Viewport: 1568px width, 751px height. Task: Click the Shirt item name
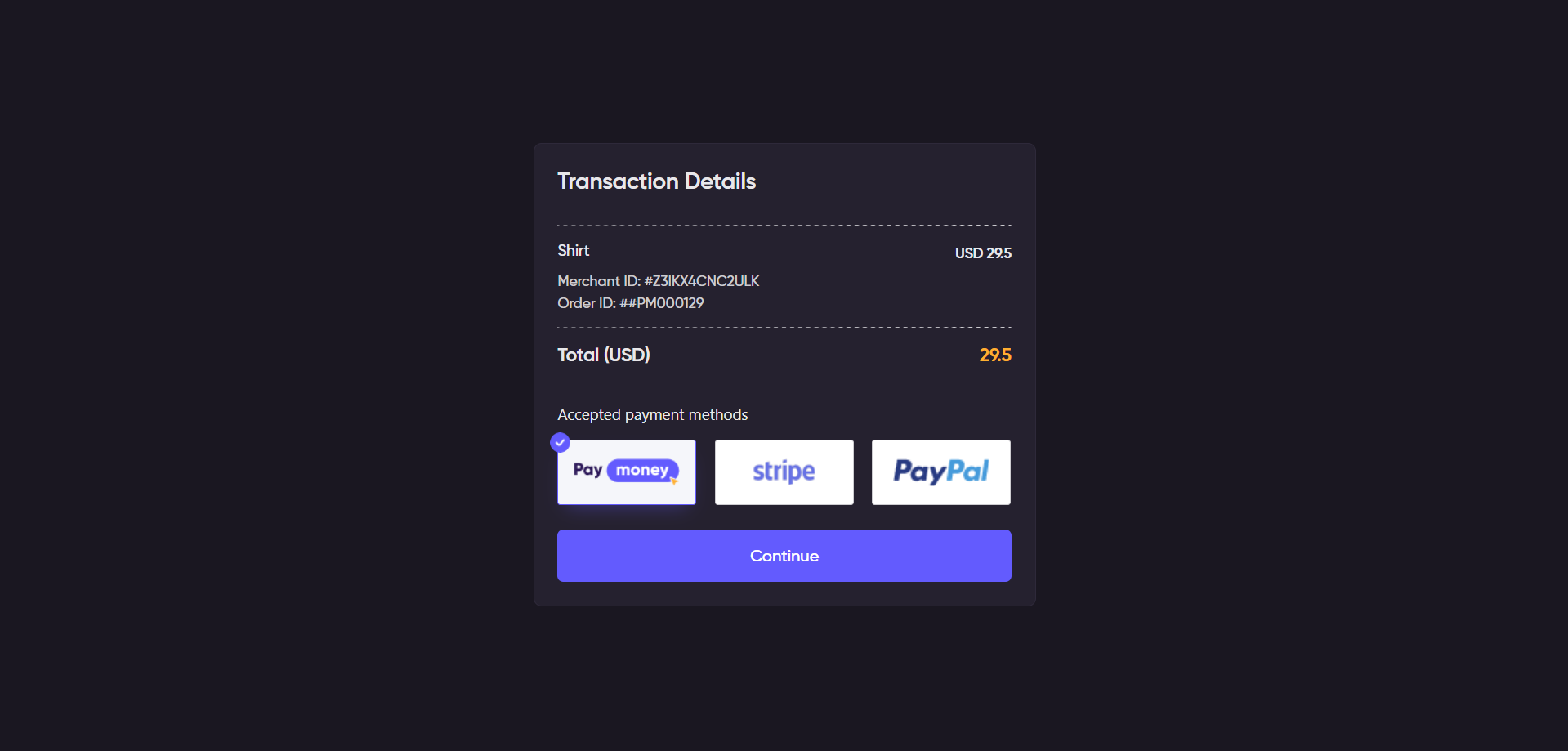(574, 251)
